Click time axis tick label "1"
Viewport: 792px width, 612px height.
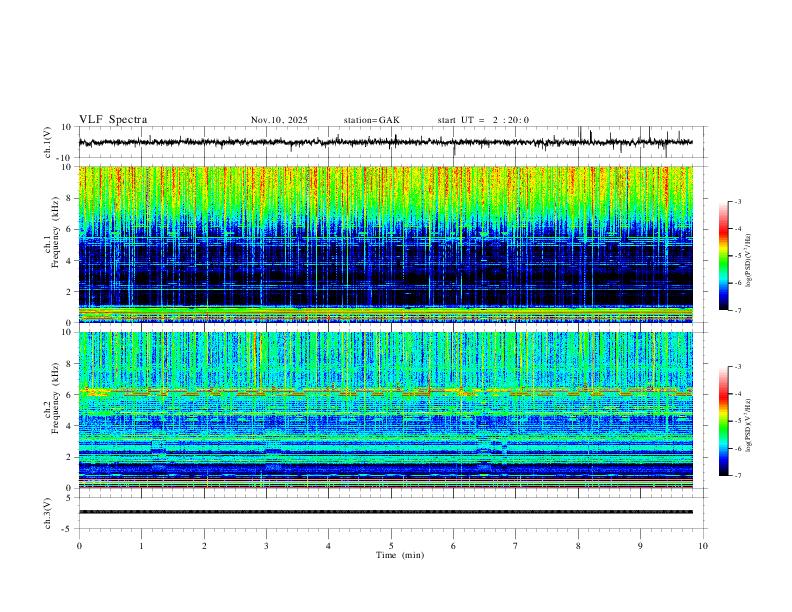(x=141, y=546)
